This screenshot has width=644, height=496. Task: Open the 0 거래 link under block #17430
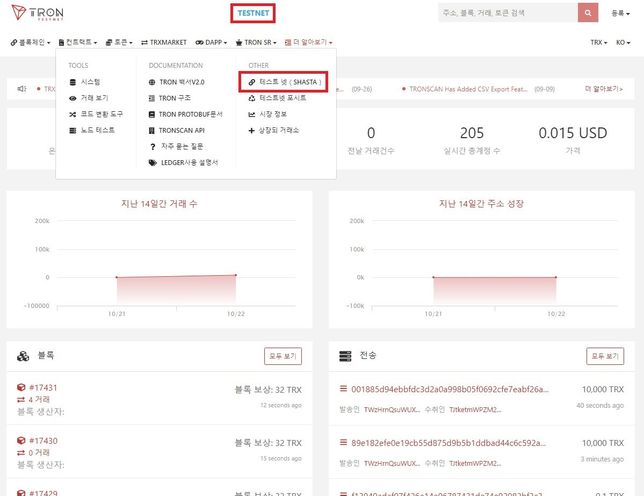point(39,452)
